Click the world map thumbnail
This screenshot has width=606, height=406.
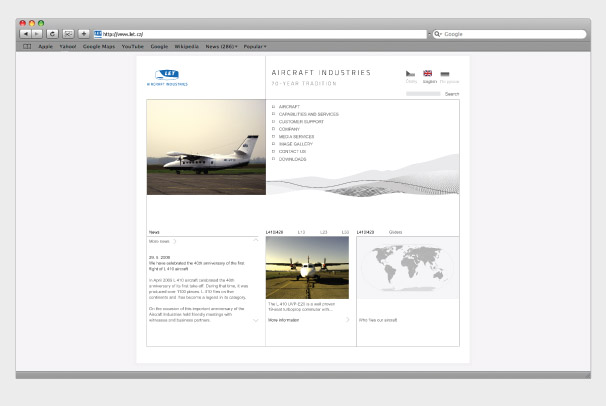tap(407, 267)
